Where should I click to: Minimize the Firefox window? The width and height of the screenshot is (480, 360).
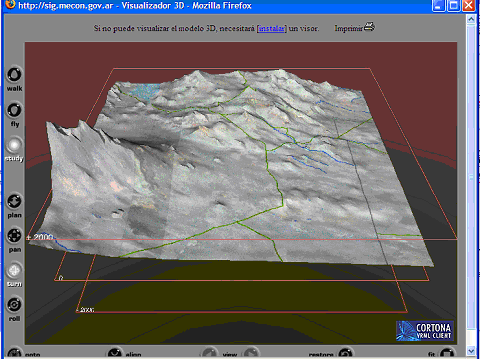[x=439, y=6]
